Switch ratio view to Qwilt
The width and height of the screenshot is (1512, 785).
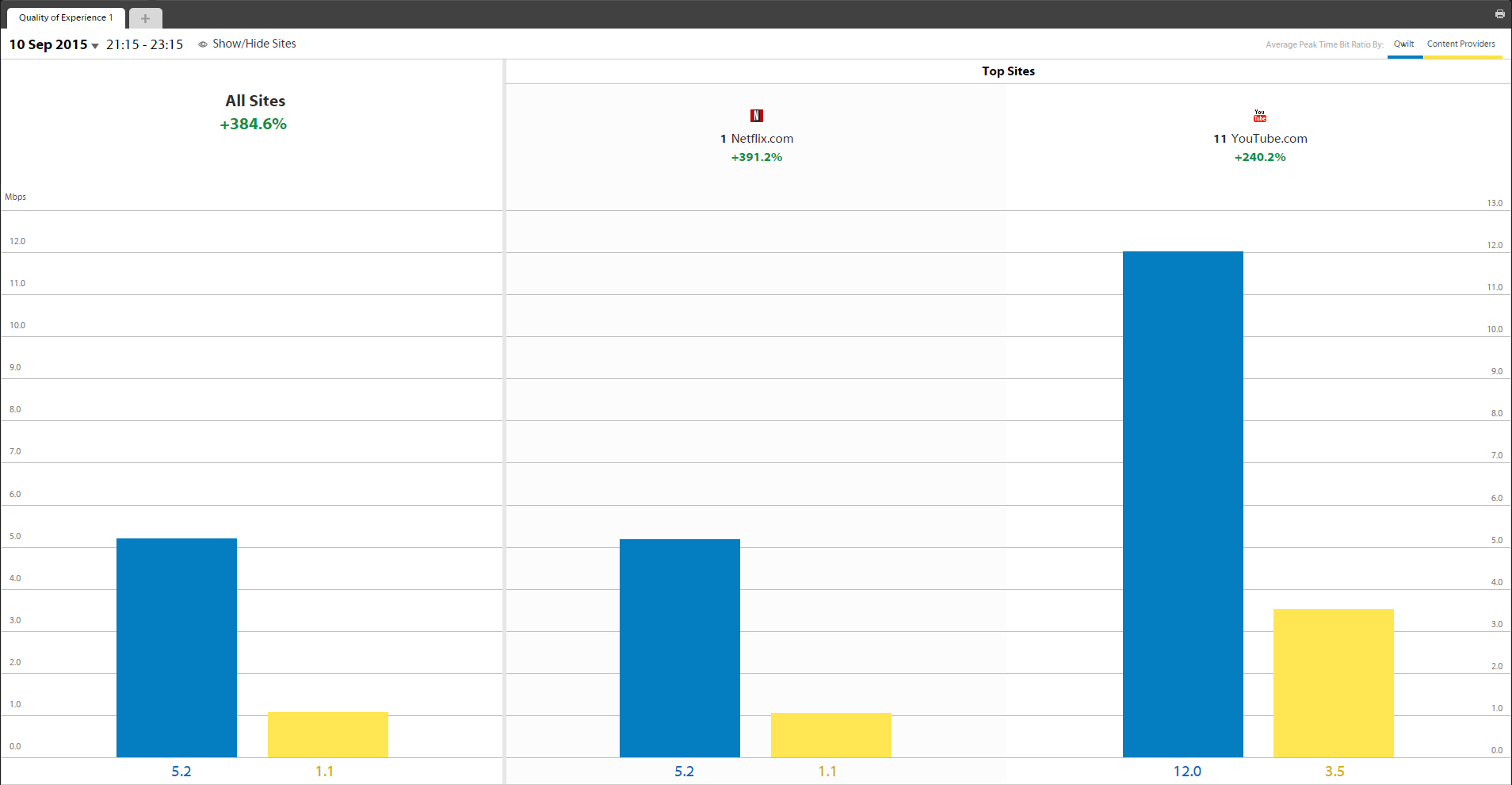coord(1404,44)
